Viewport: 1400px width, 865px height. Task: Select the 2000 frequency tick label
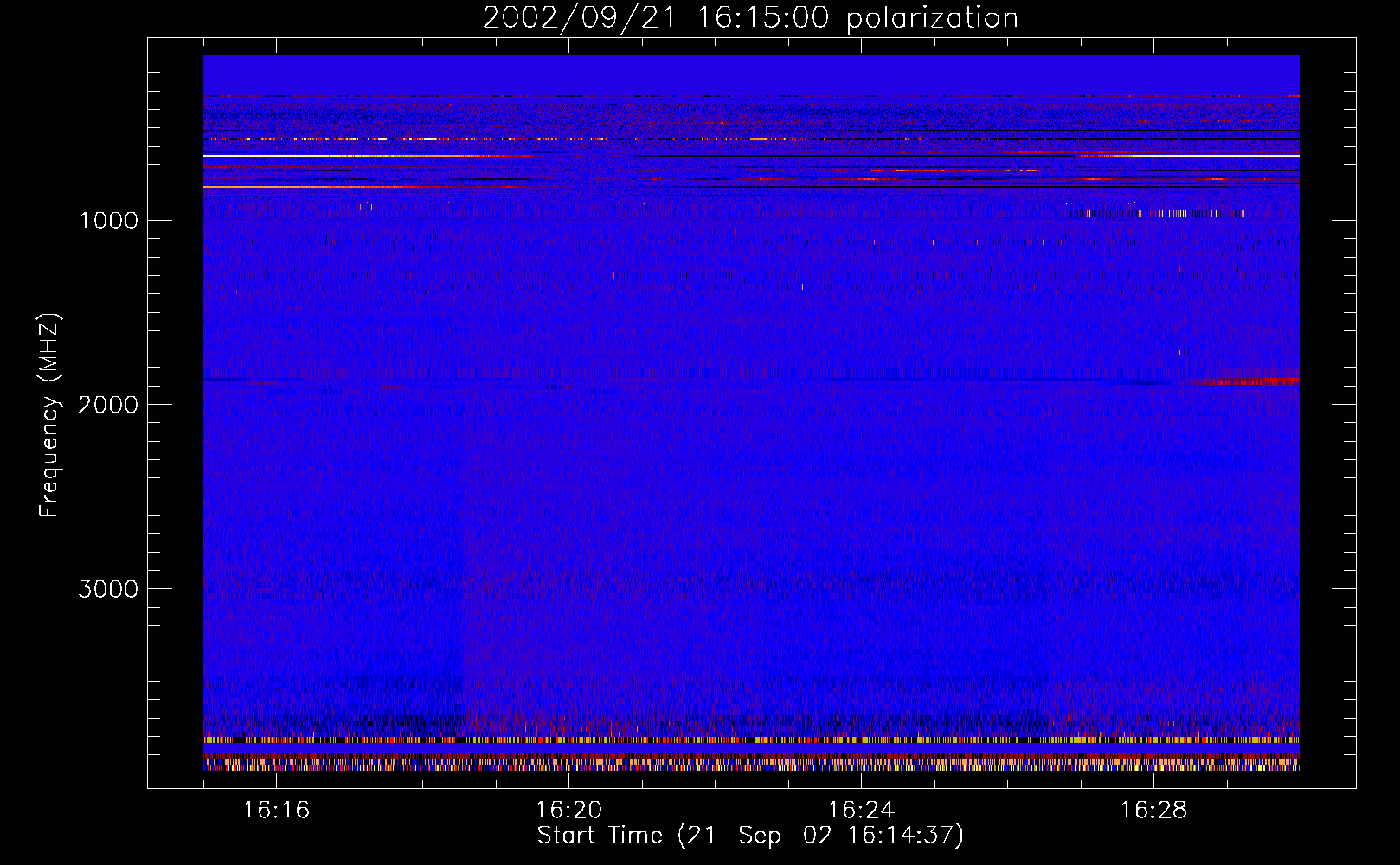point(108,405)
